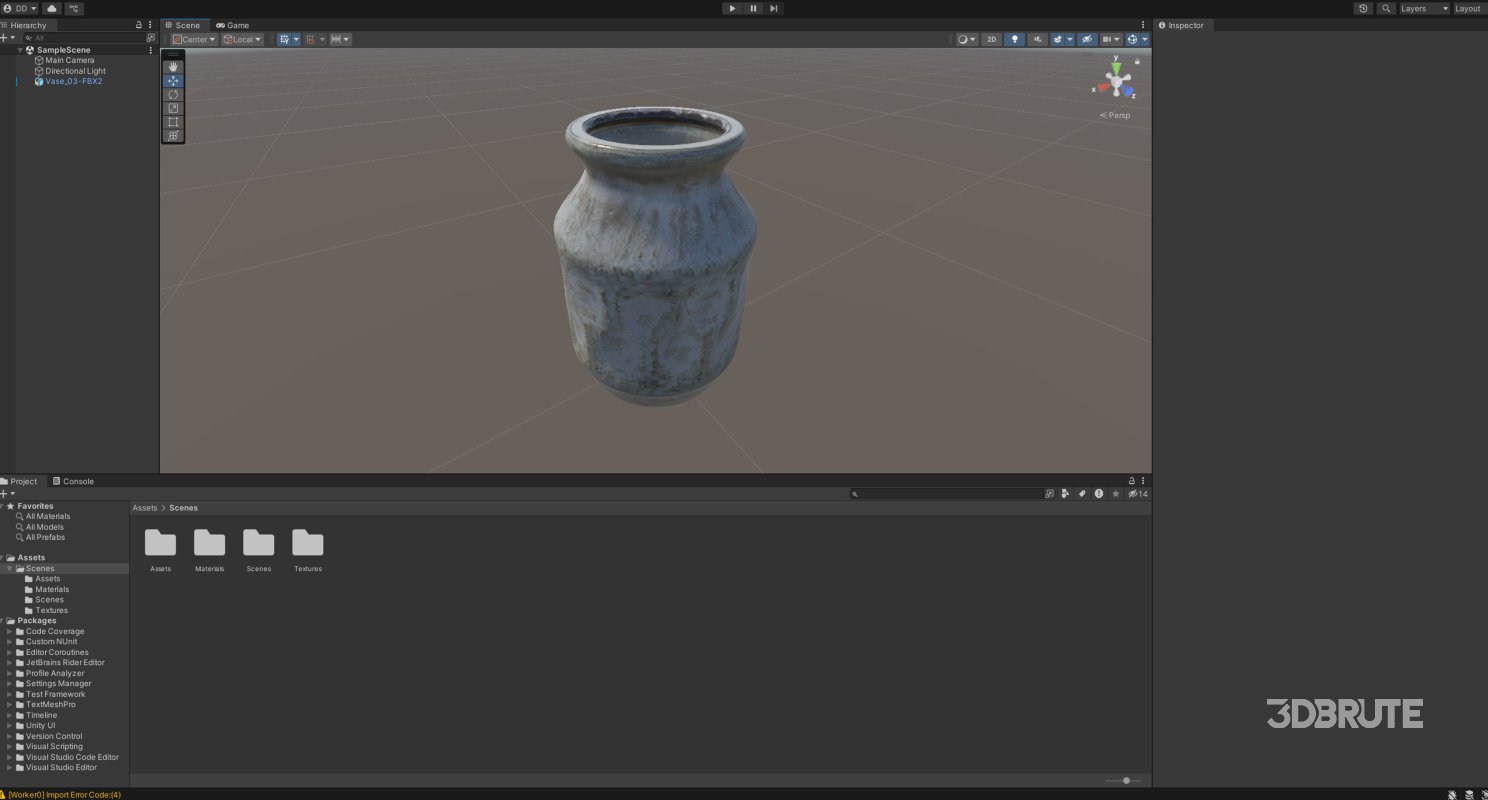Select the Scale tool

(172, 107)
